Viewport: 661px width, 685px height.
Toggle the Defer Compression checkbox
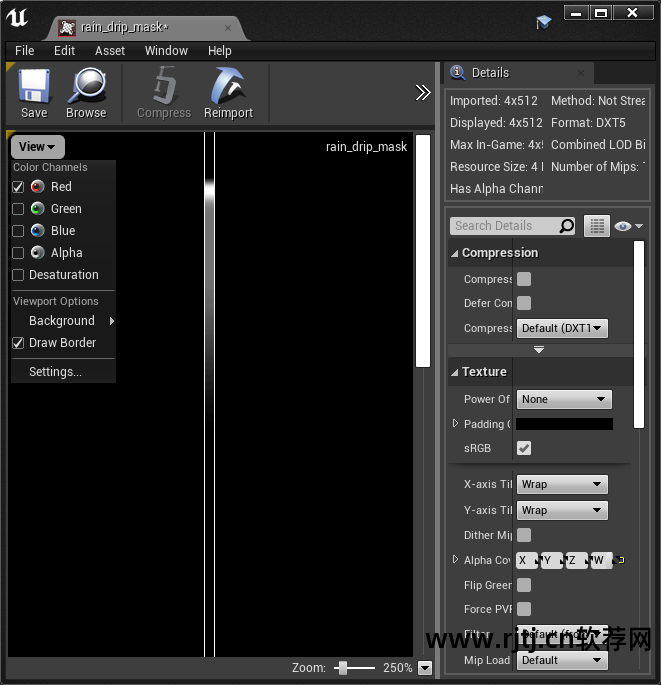click(x=524, y=303)
